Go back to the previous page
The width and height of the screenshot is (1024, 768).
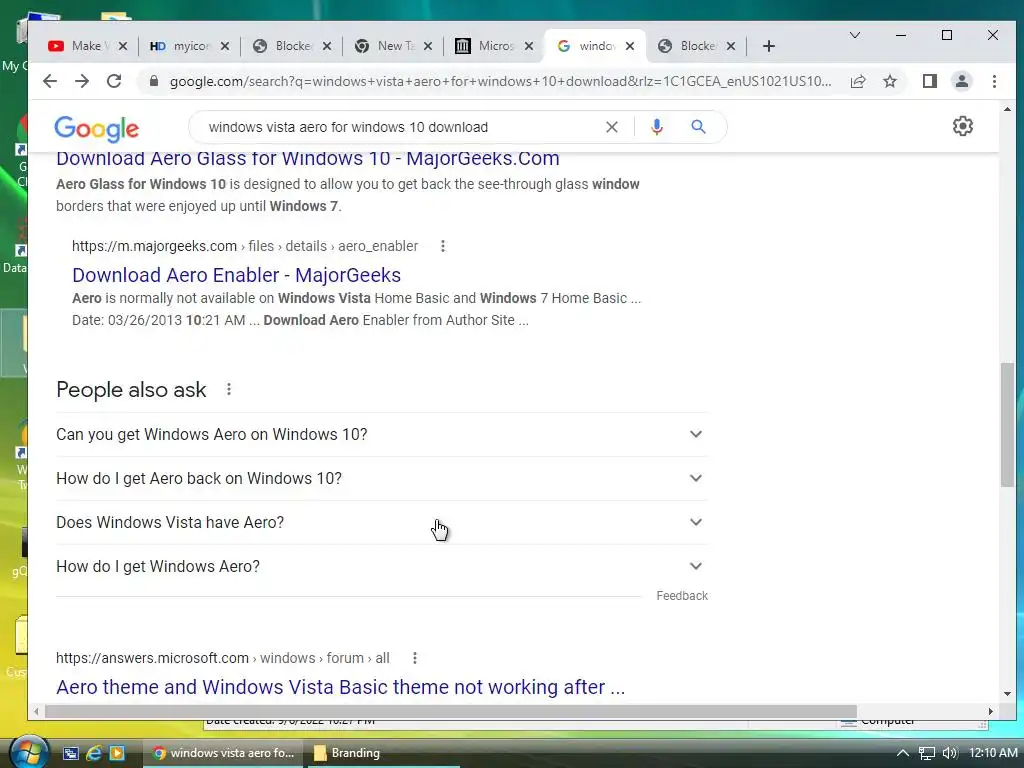pyautogui.click(x=50, y=81)
